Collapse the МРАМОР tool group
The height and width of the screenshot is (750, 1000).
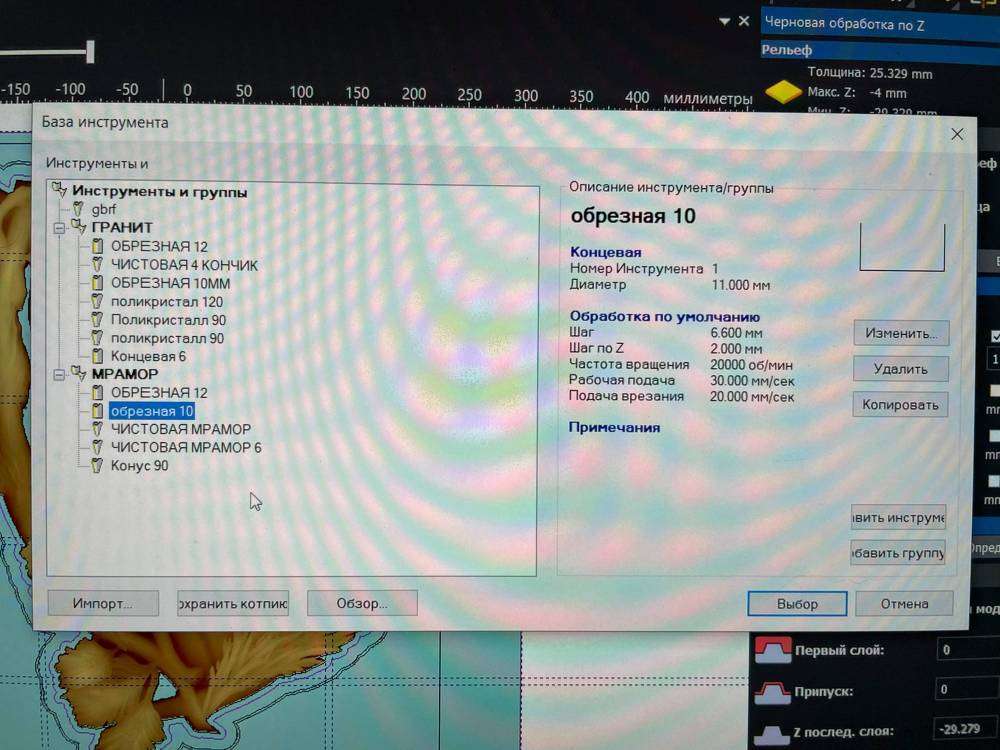(x=59, y=374)
